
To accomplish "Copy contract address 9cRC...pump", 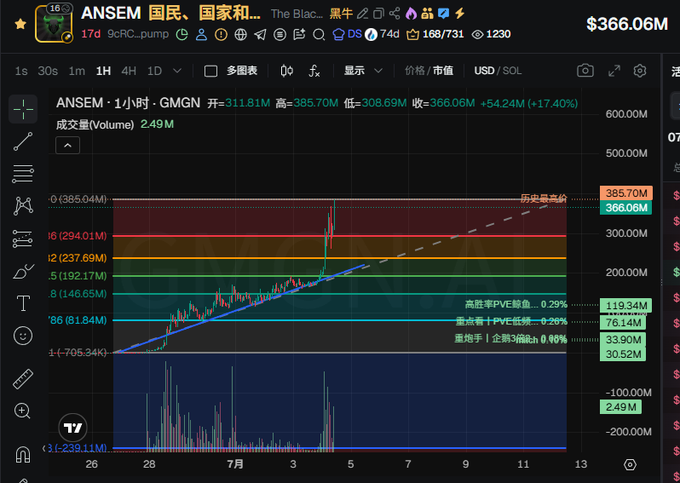I will (138, 34).
